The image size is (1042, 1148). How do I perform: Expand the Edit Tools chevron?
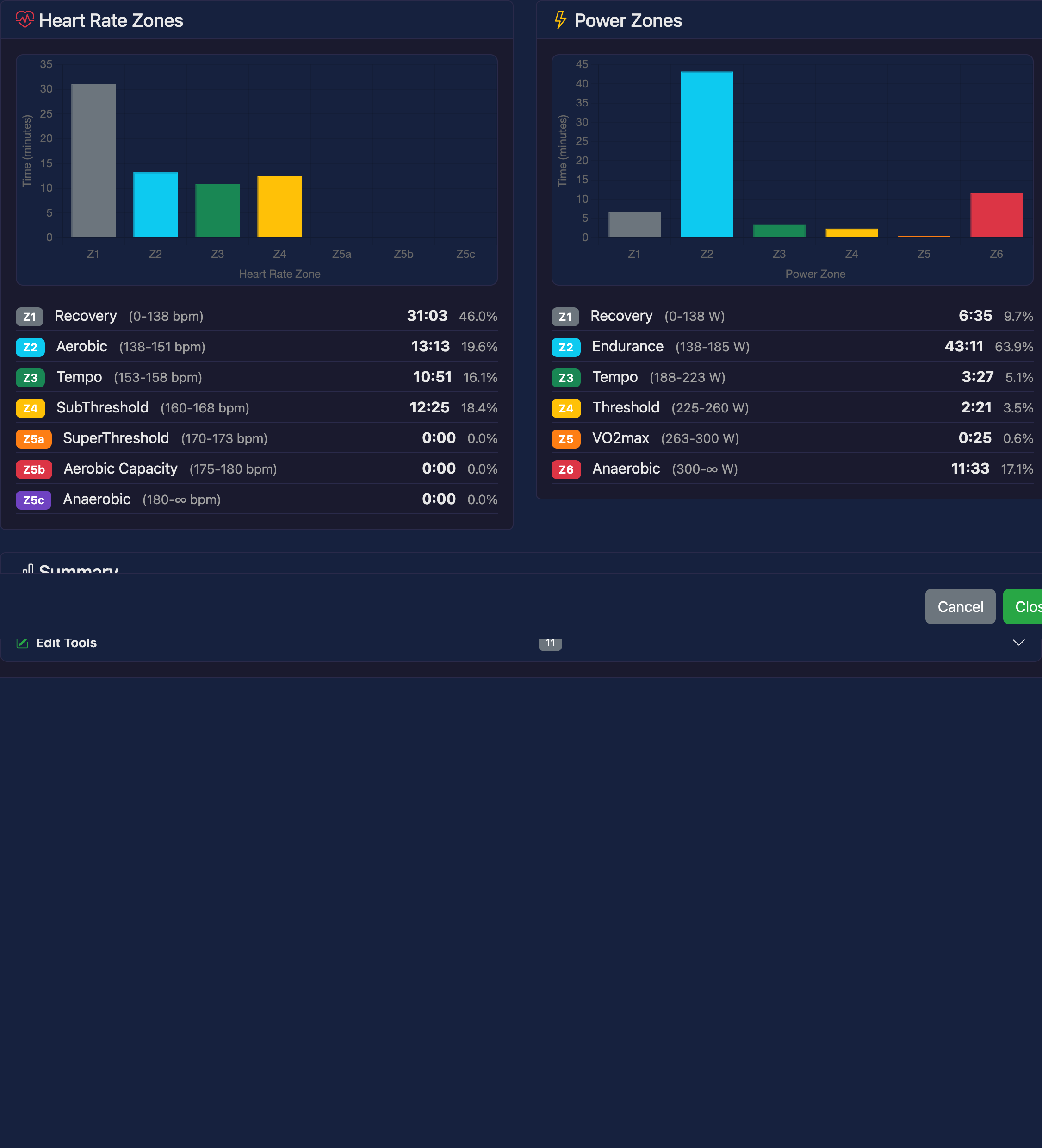click(1019, 643)
